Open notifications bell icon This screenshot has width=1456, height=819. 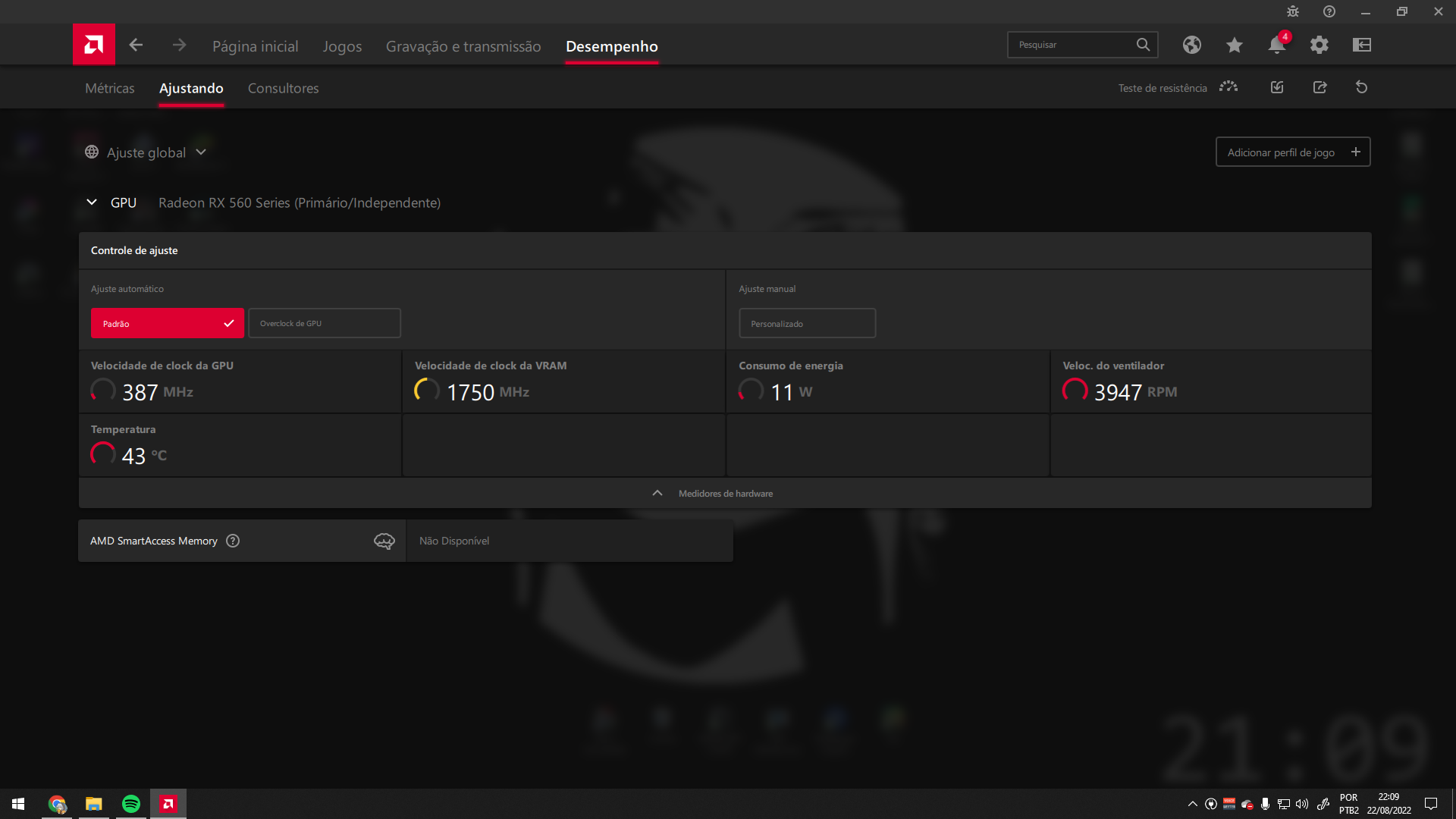[x=1277, y=45]
